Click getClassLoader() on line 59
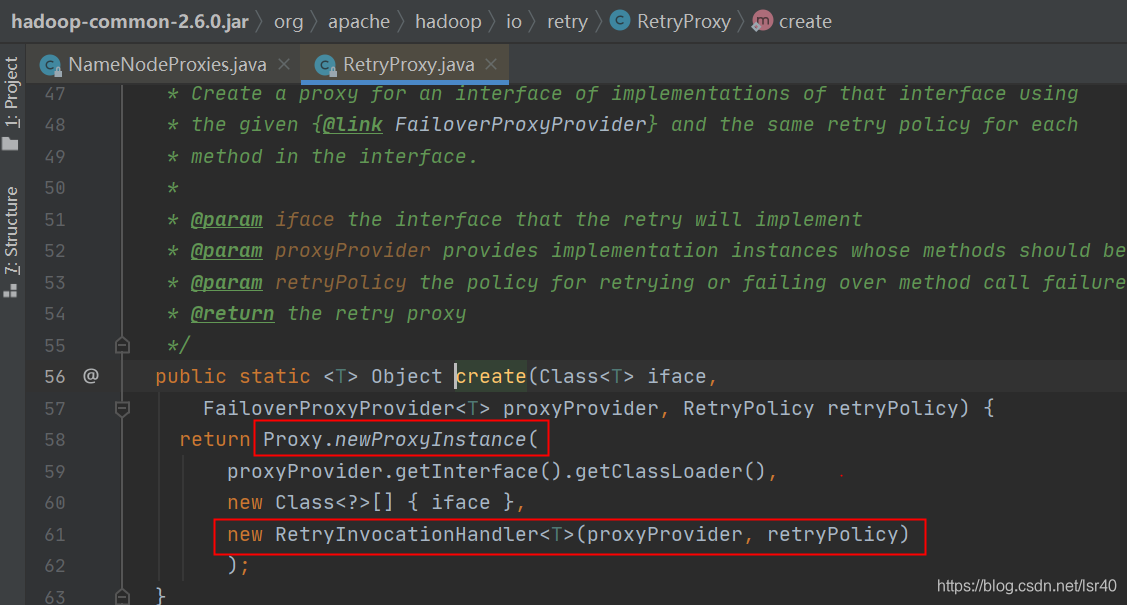This screenshot has width=1127, height=605. point(670,471)
